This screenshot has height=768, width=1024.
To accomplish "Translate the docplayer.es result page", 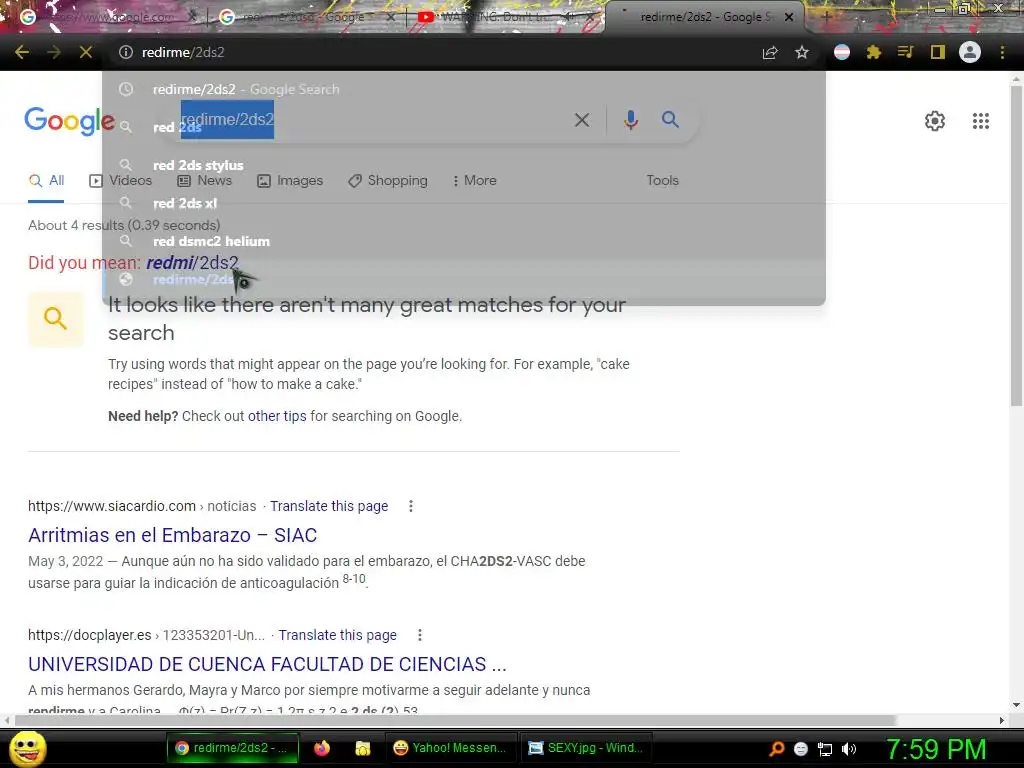I will tap(338, 635).
